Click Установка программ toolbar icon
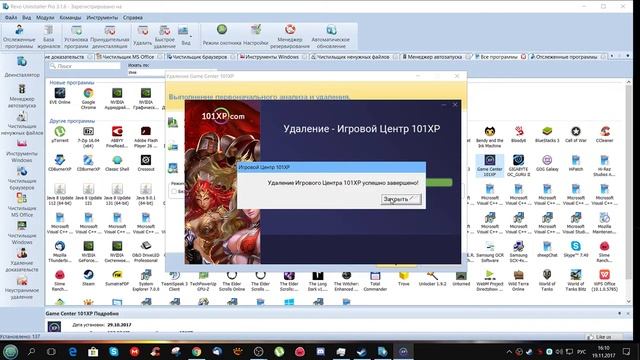Viewport: 640px width, 360px height. coord(76,37)
